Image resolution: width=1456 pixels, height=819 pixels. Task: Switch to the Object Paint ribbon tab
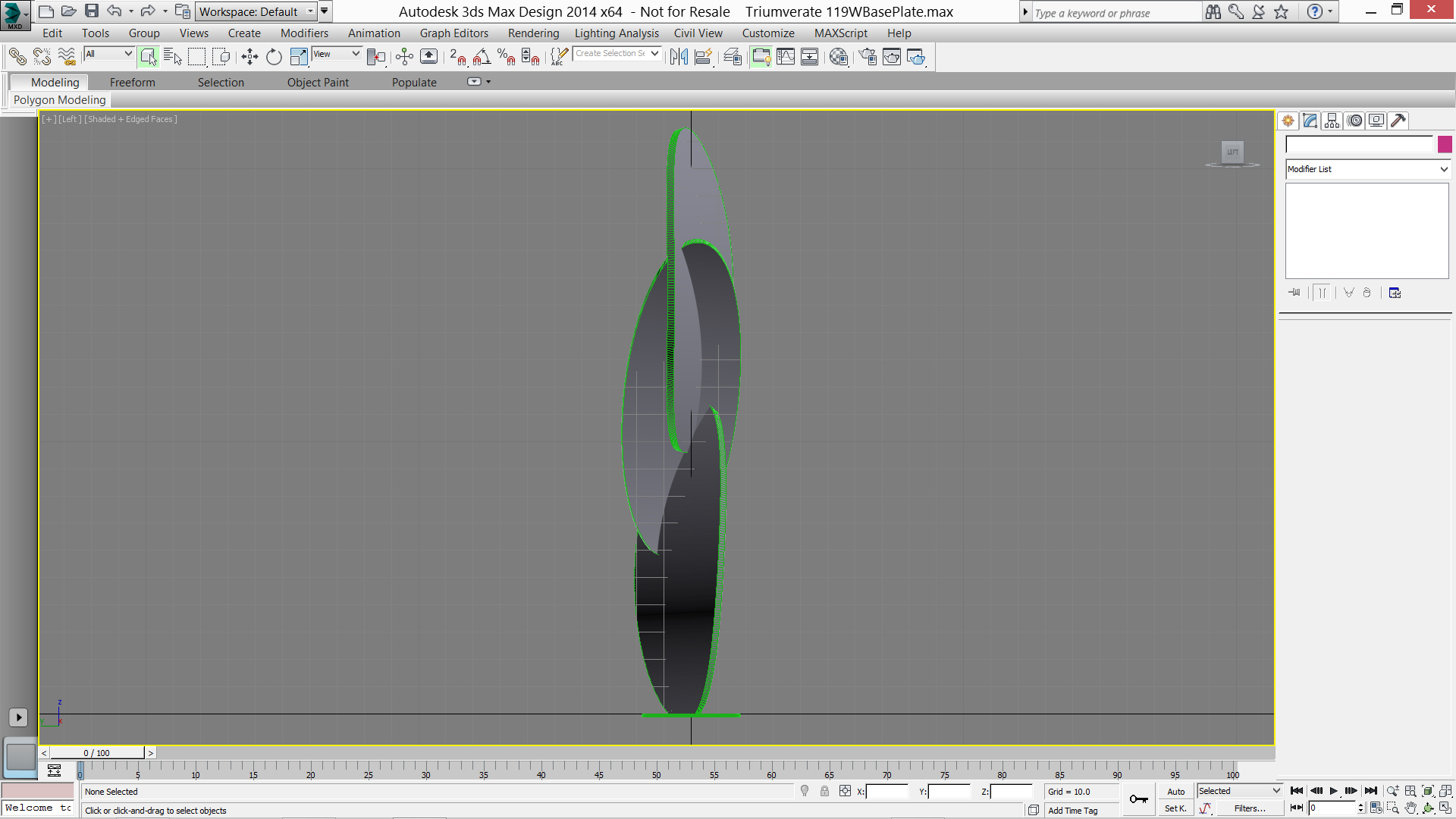point(318,83)
